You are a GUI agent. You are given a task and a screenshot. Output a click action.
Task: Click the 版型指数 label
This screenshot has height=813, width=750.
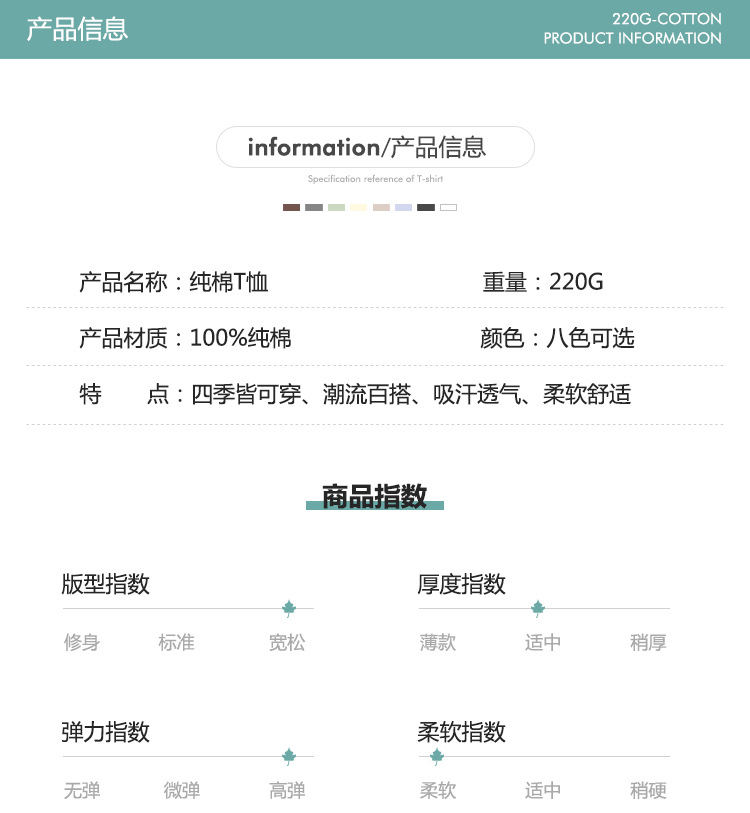105,584
